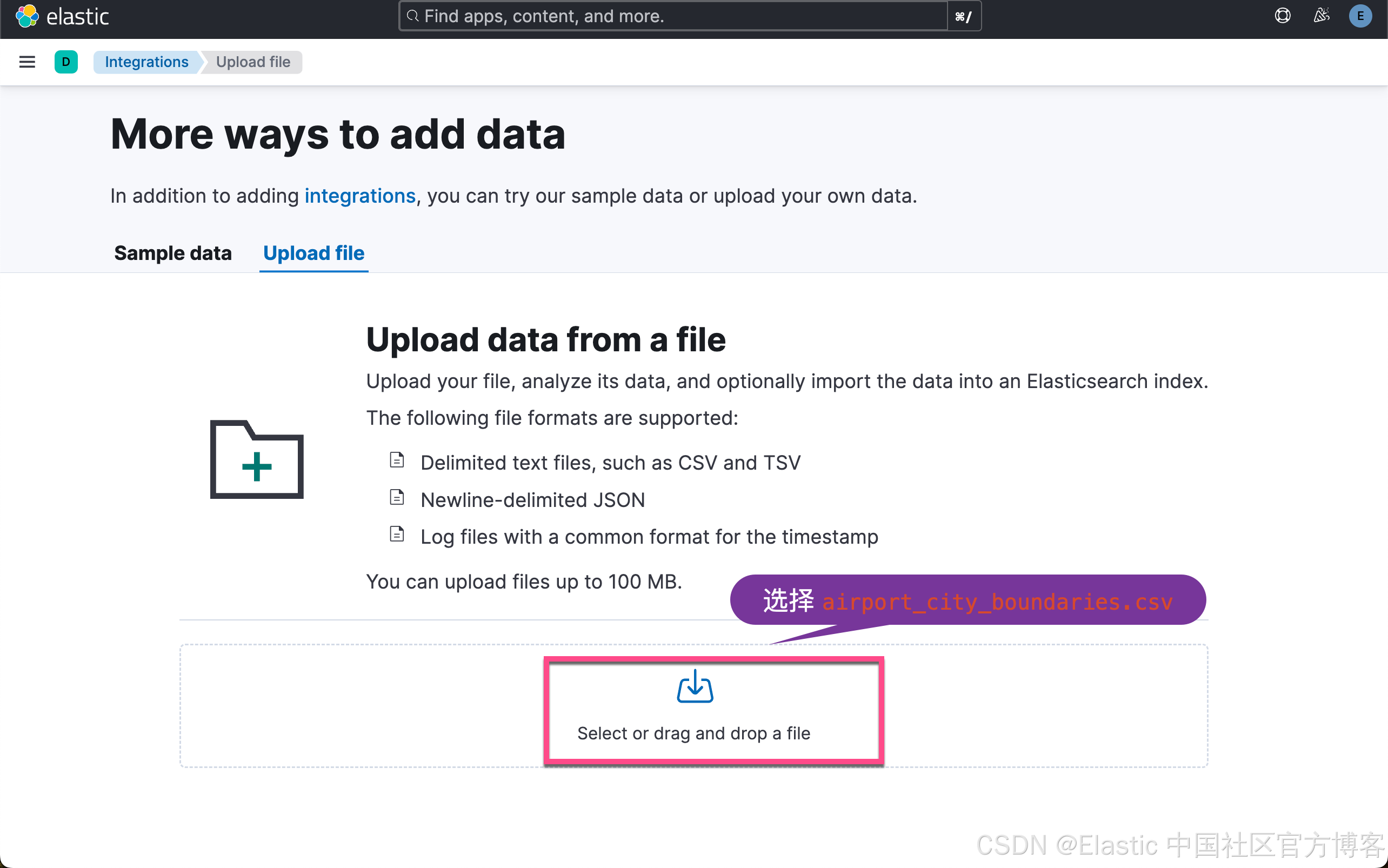Open the user avatar menu labeled E
The width and height of the screenshot is (1388, 868).
pyautogui.click(x=1361, y=16)
